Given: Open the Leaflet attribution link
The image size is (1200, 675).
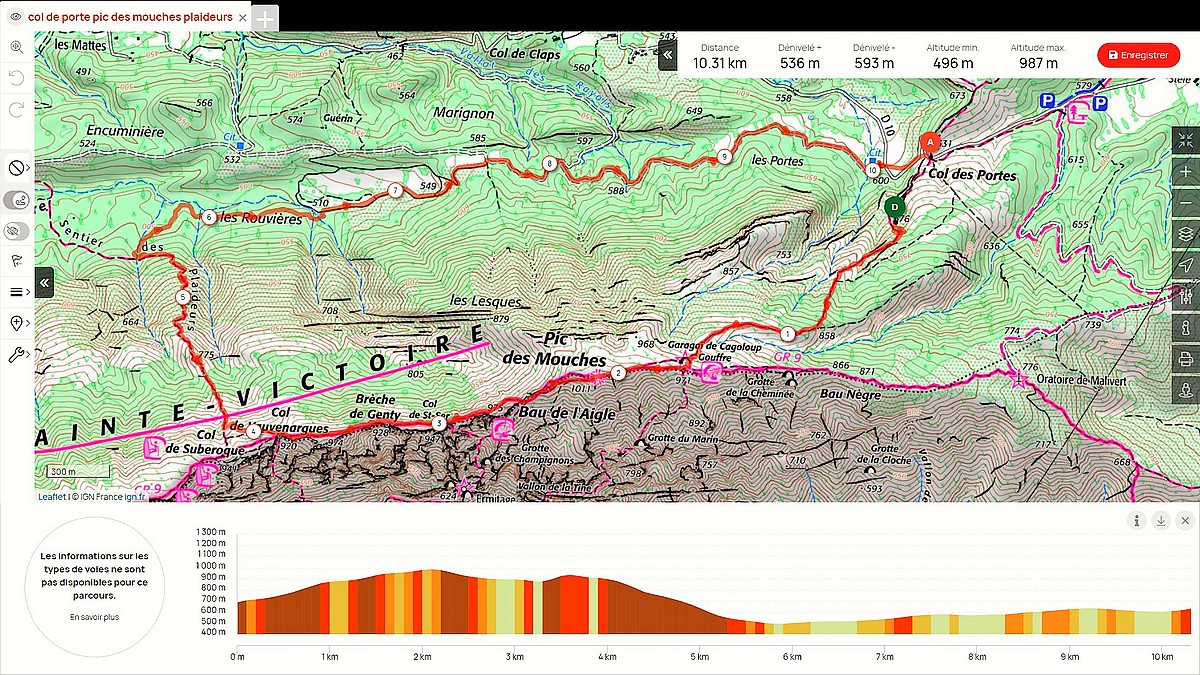Looking at the screenshot, I should tap(52, 496).
